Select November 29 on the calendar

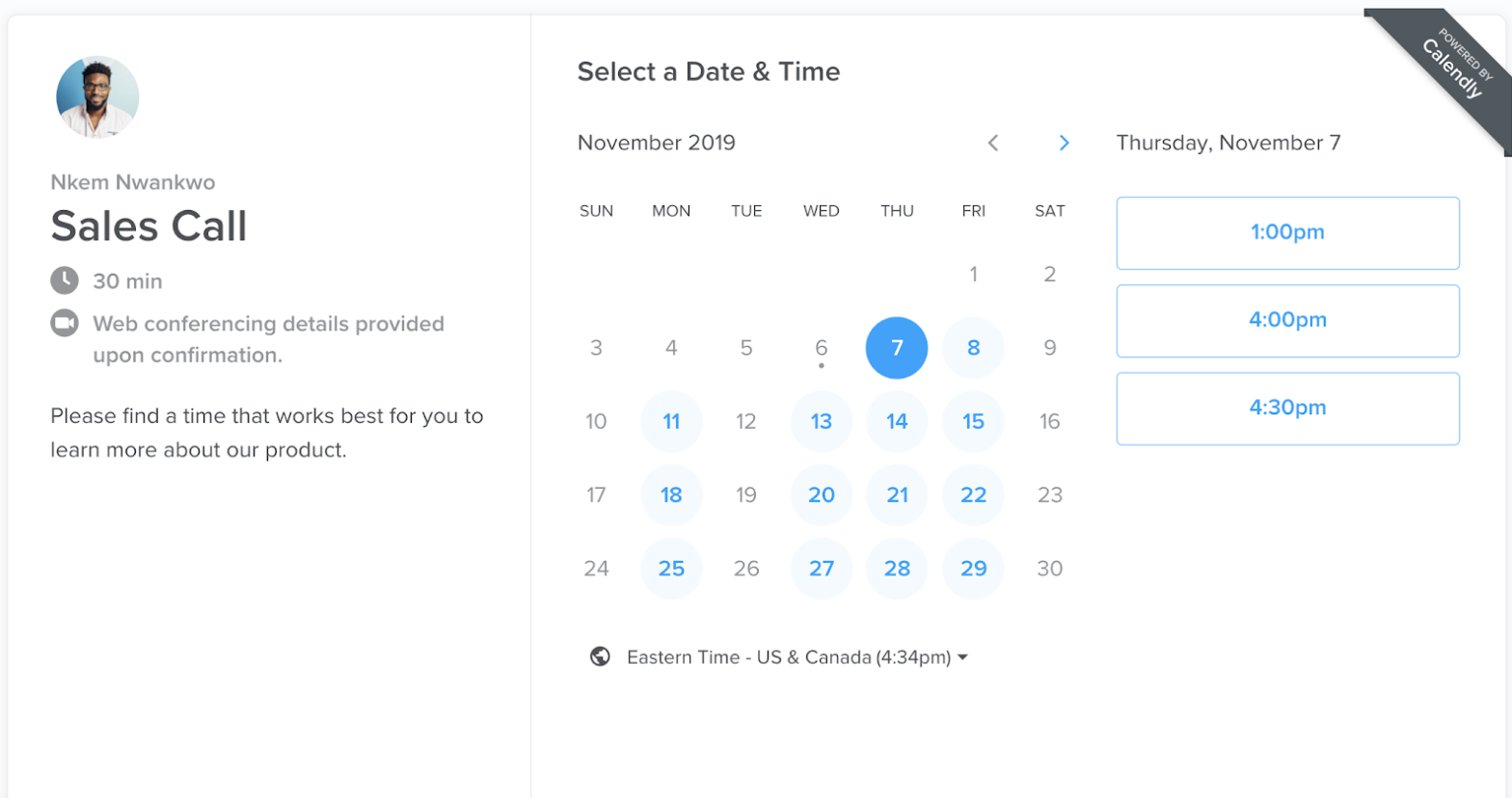point(973,569)
